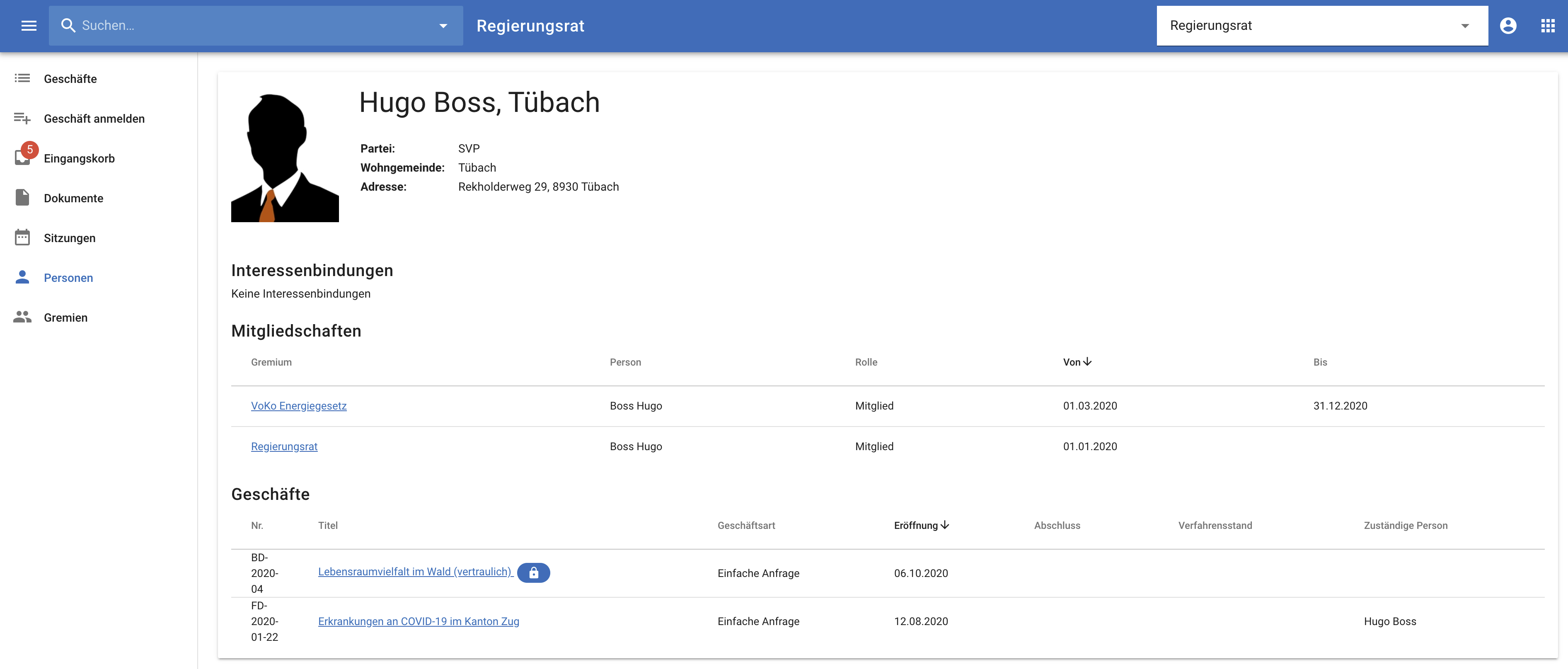Open Geschäfte list in sidebar
The image size is (1568, 669).
(70, 78)
